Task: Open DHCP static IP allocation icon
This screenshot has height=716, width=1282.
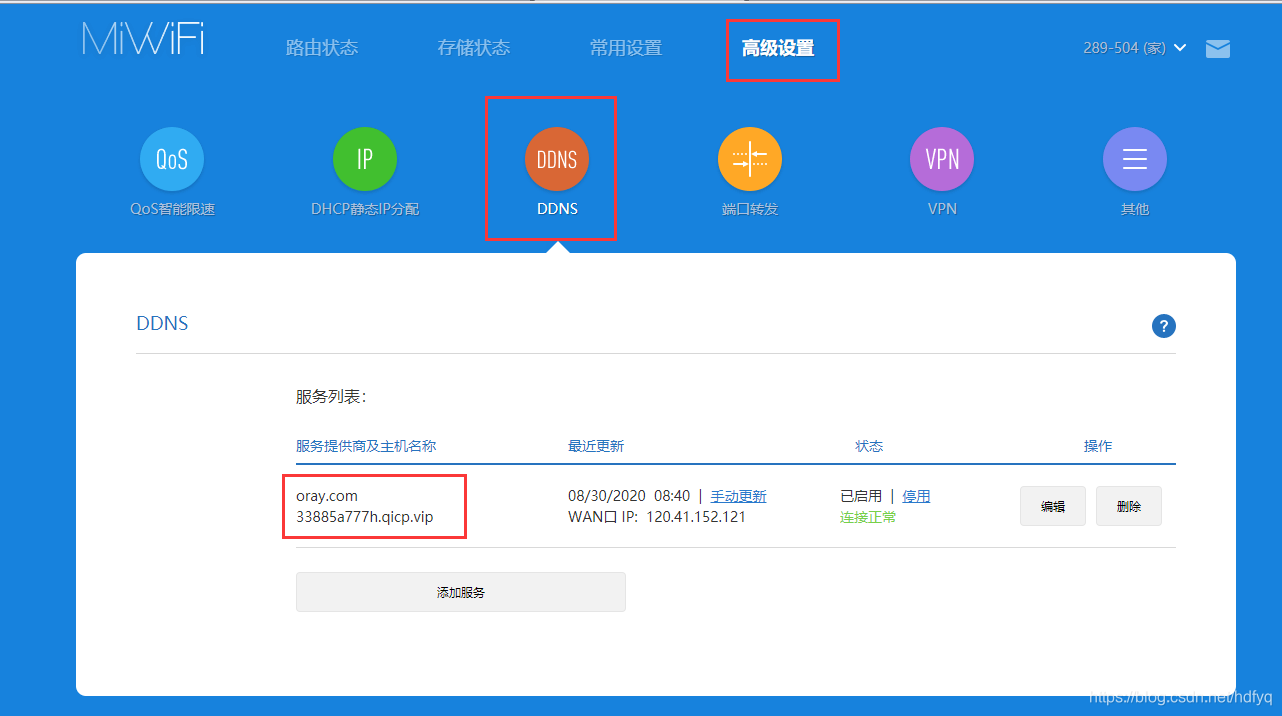Action: pos(365,159)
